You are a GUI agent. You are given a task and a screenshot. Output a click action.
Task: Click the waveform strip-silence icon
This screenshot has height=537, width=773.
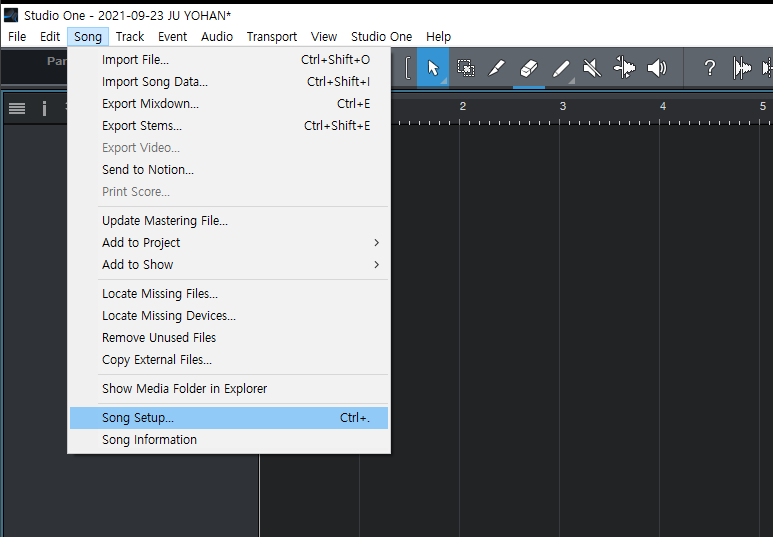pos(742,68)
